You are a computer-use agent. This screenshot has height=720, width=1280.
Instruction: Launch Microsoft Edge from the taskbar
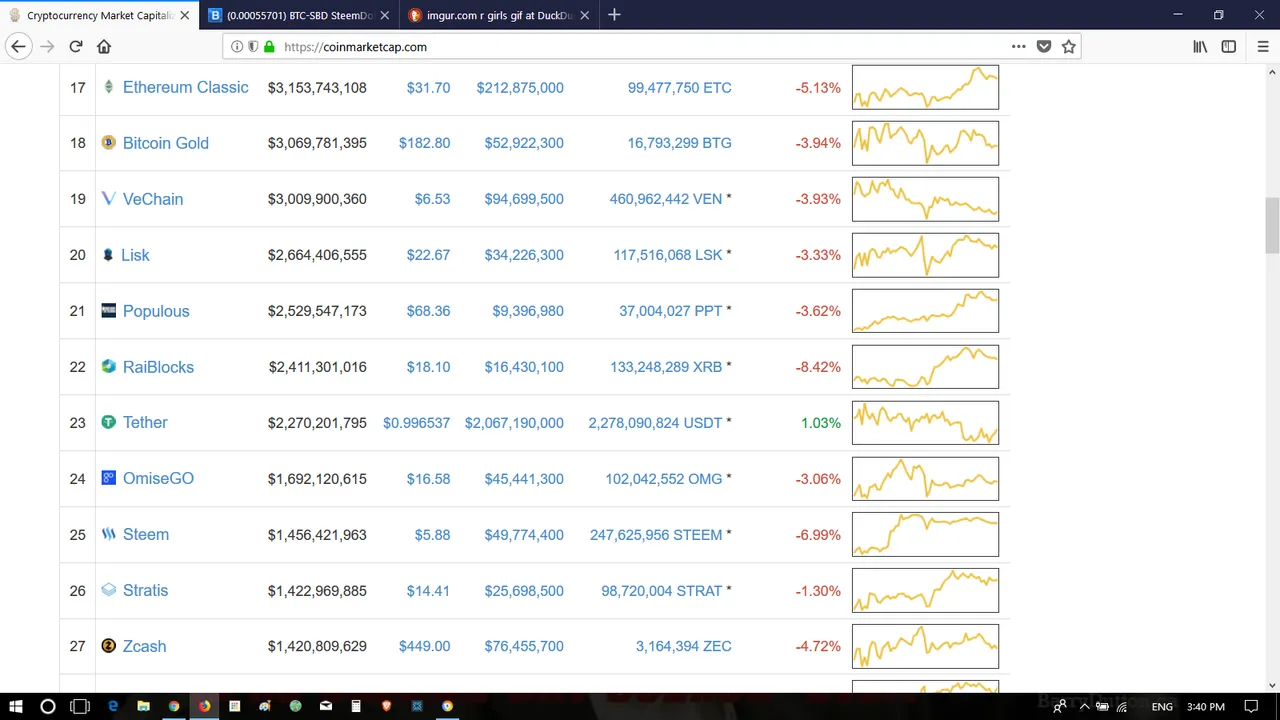click(x=113, y=706)
